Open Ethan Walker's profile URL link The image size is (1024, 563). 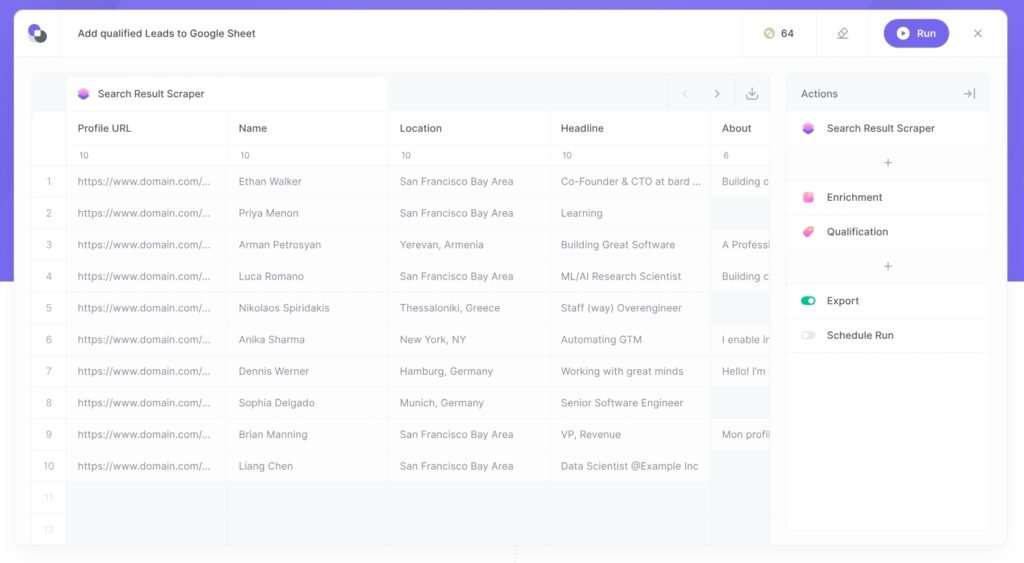(144, 182)
